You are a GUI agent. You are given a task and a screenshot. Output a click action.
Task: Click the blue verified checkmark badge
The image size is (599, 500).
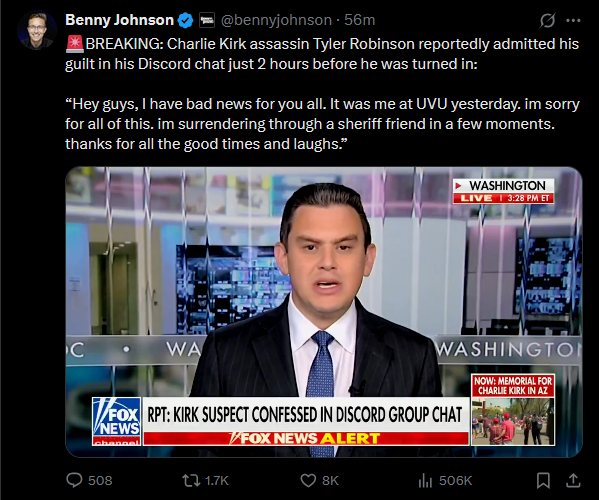[186, 20]
